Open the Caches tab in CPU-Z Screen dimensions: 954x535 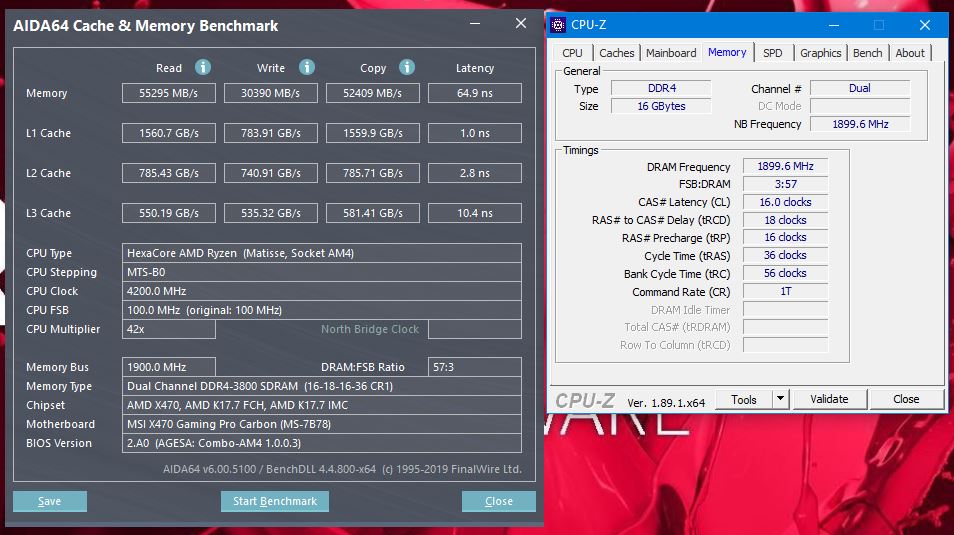click(x=616, y=53)
